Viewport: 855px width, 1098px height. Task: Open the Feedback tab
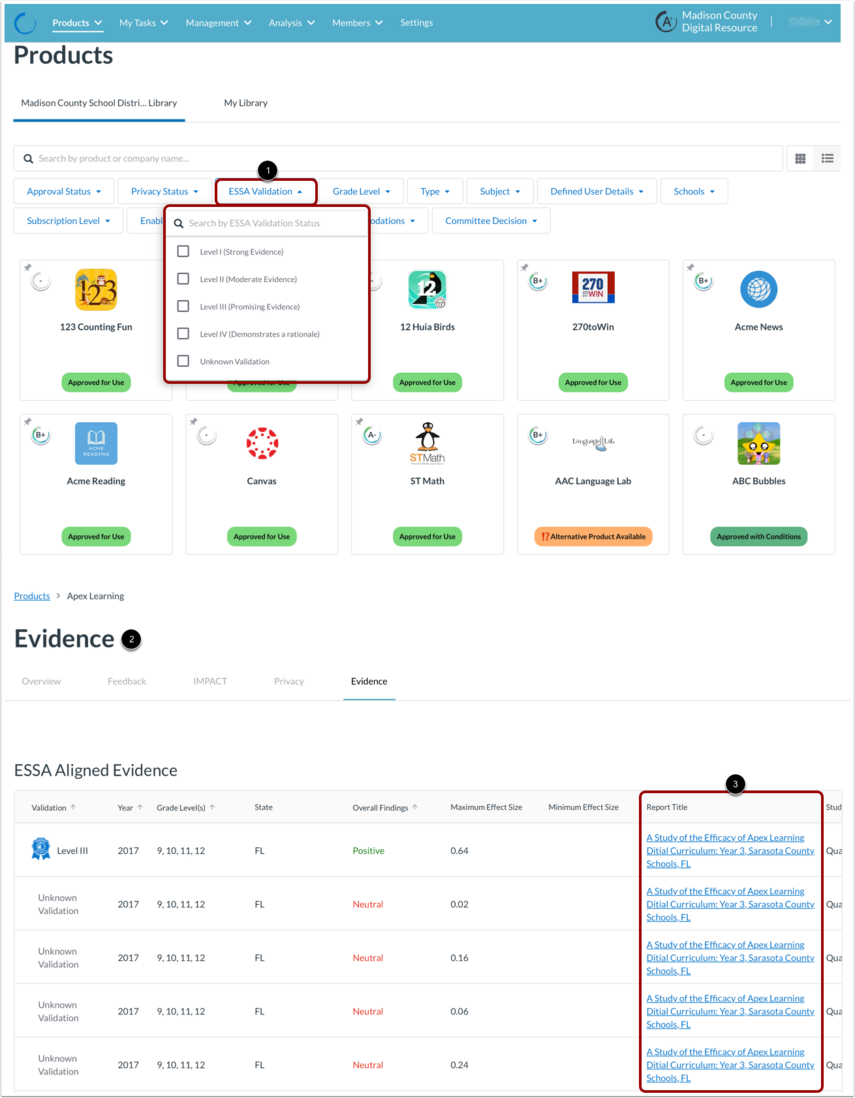point(127,681)
